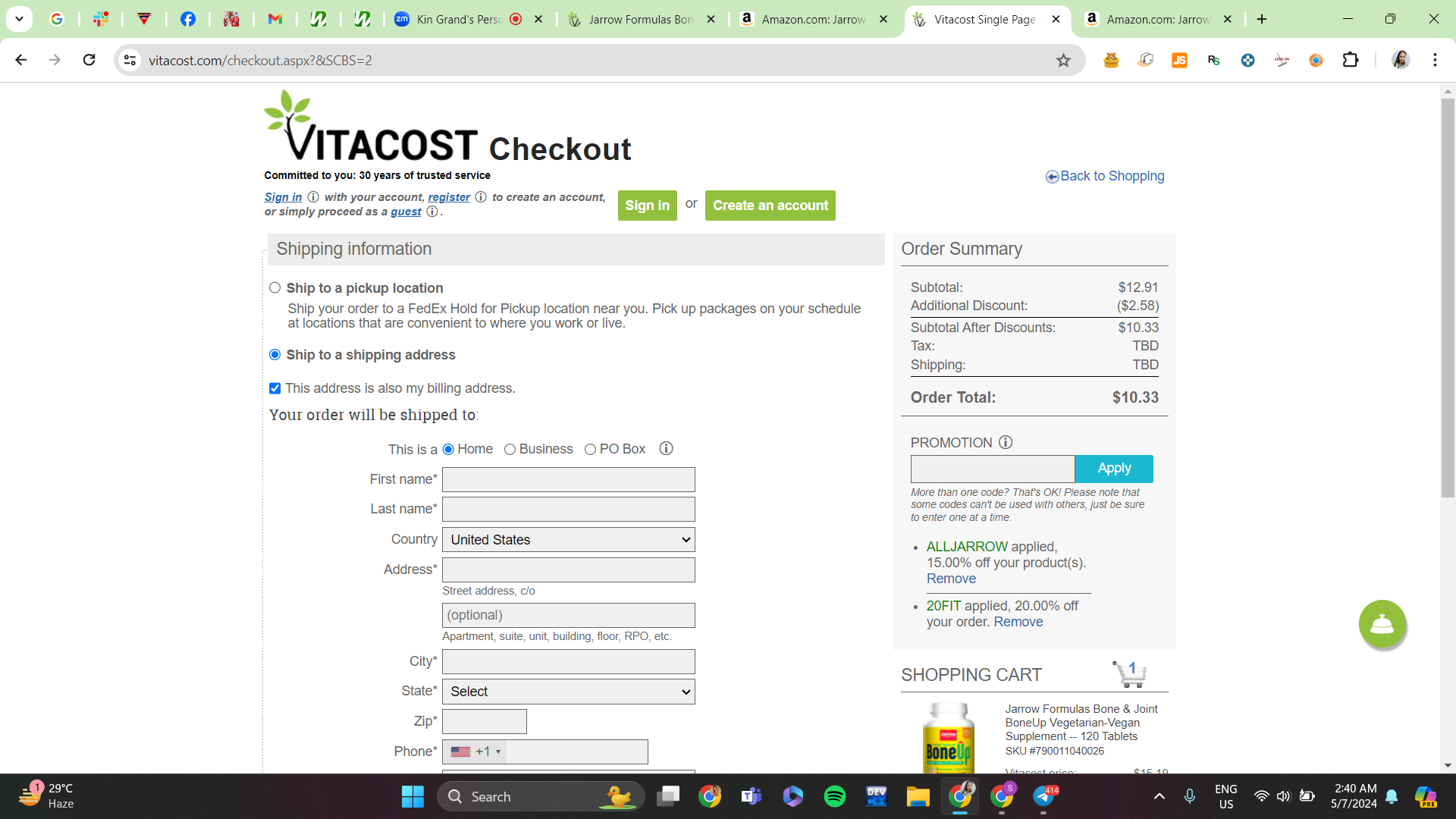Viewport: 1456px width, 819px height.
Task: Show hidden system tray icons
Action: 1159,796
